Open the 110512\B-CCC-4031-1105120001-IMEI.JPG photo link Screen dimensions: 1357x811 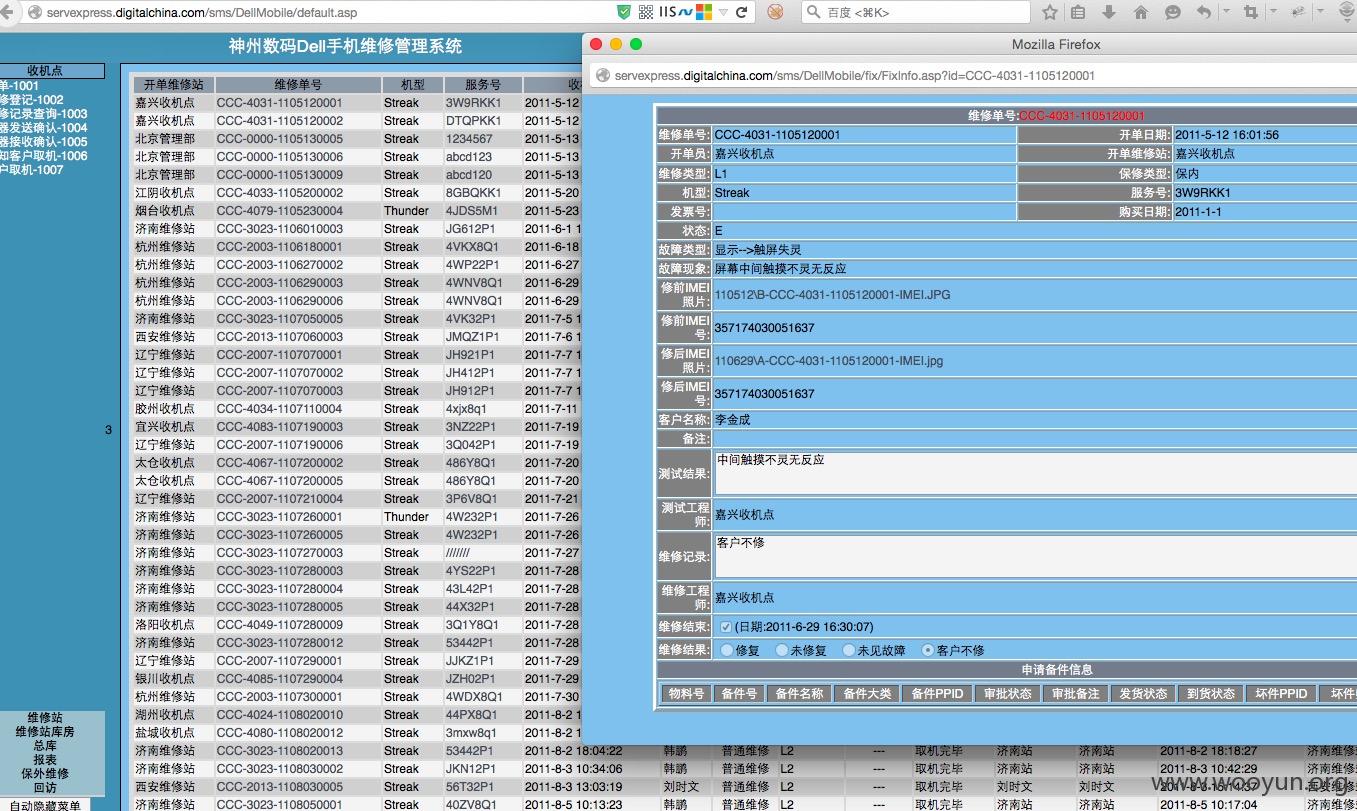pos(832,295)
